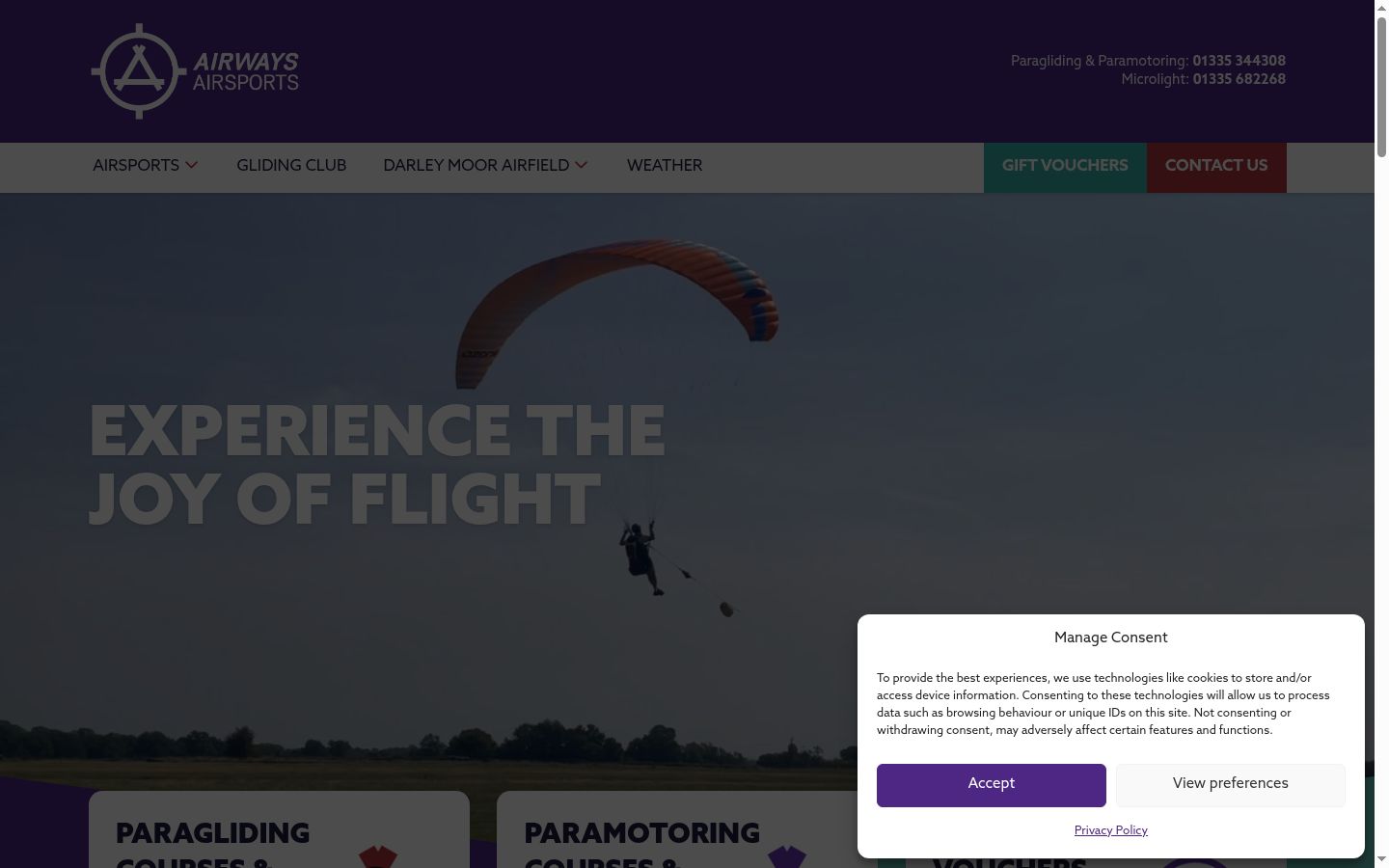
Task: Click the red paragliding card icon
Action: pyautogui.click(x=378, y=856)
